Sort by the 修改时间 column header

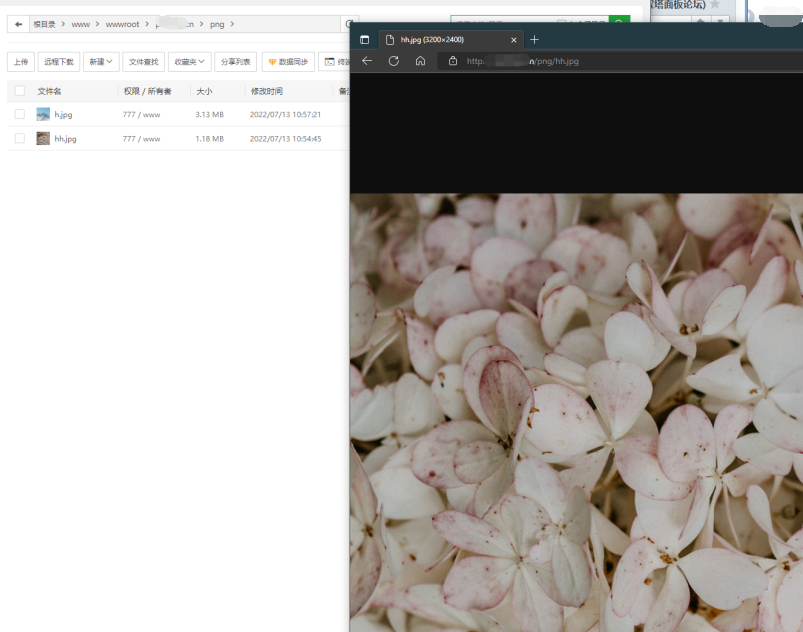(267, 91)
